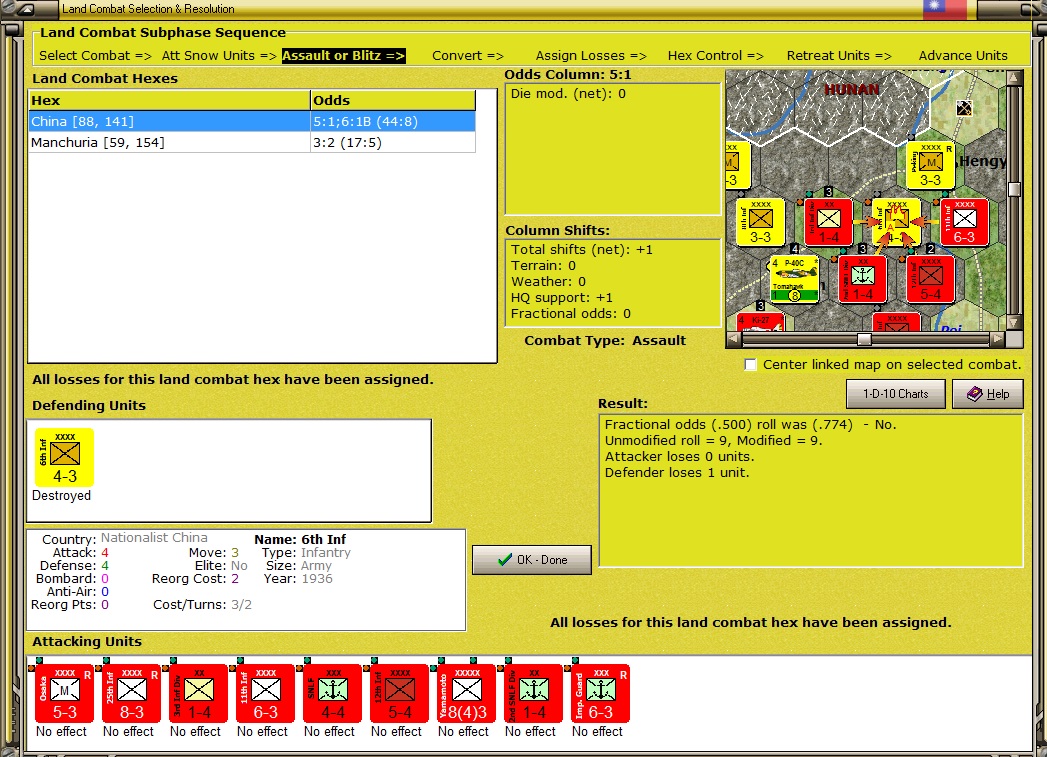Click the Hex Control subphase step
The height and width of the screenshot is (757, 1047).
[x=715, y=55]
